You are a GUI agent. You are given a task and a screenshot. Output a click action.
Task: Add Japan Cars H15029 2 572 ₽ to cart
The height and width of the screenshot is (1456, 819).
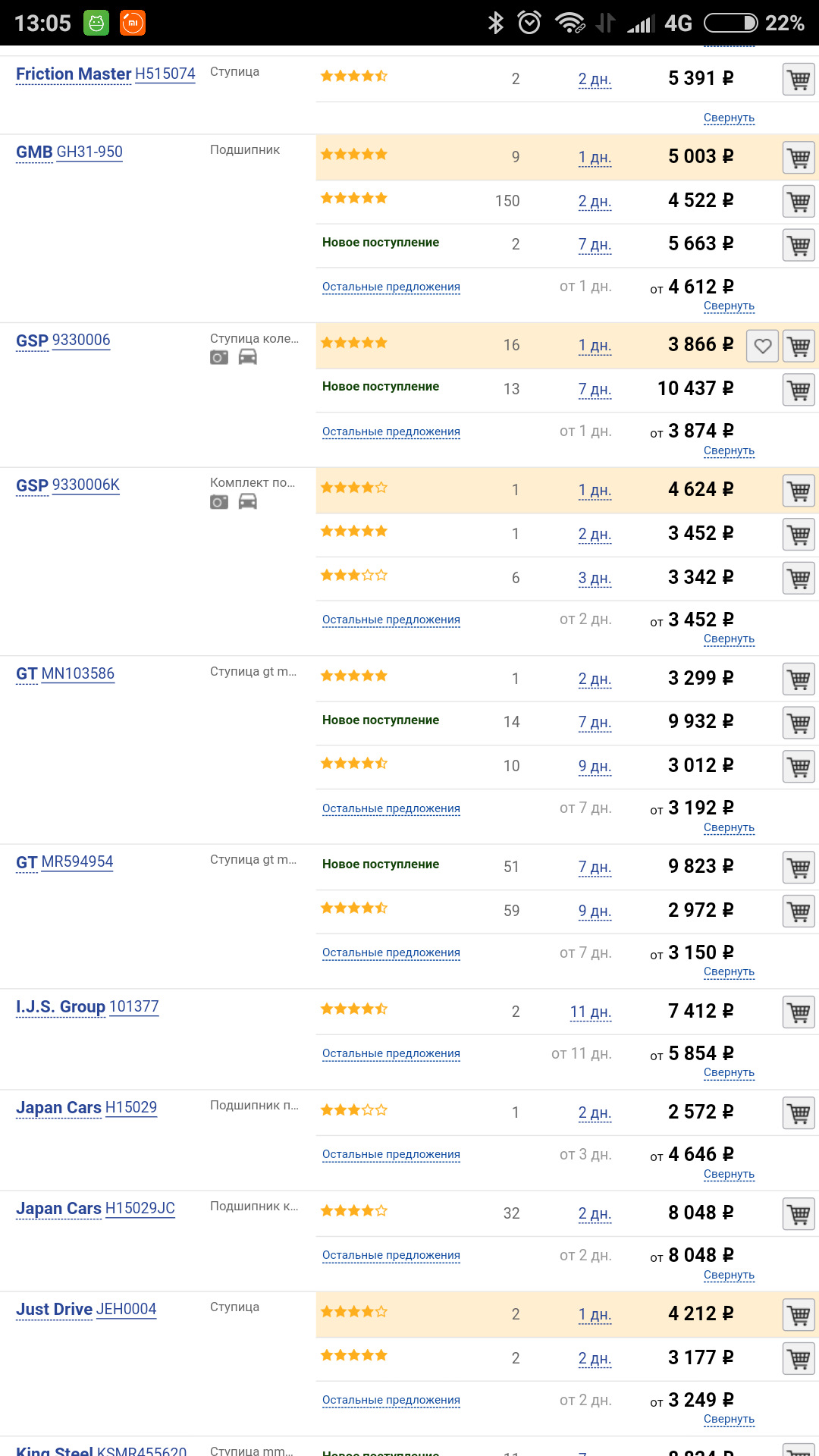[x=799, y=1113]
